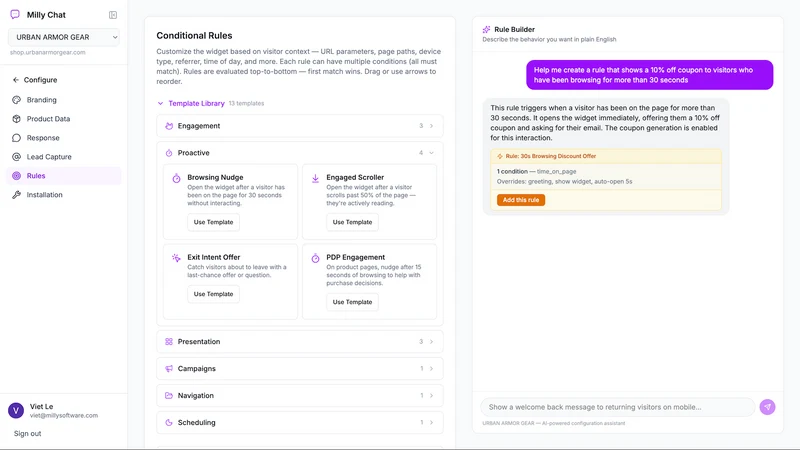Click 'Rule: 30s Browsing Discount Offer' title
The height and width of the screenshot is (450, 800).
551,156
